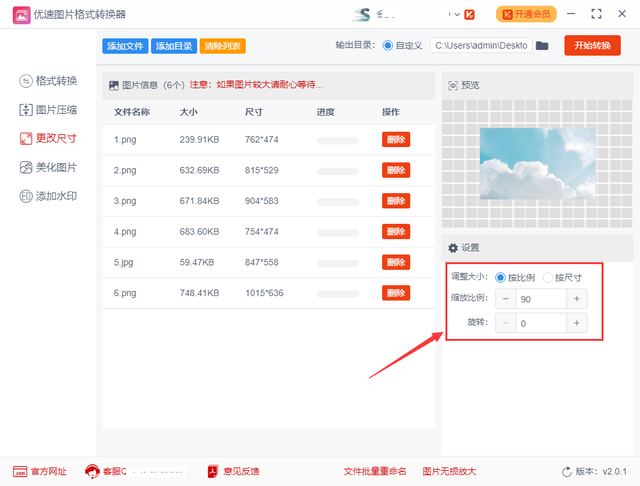Maximize the window with fullscreen icon

click(x=596, y=14)
